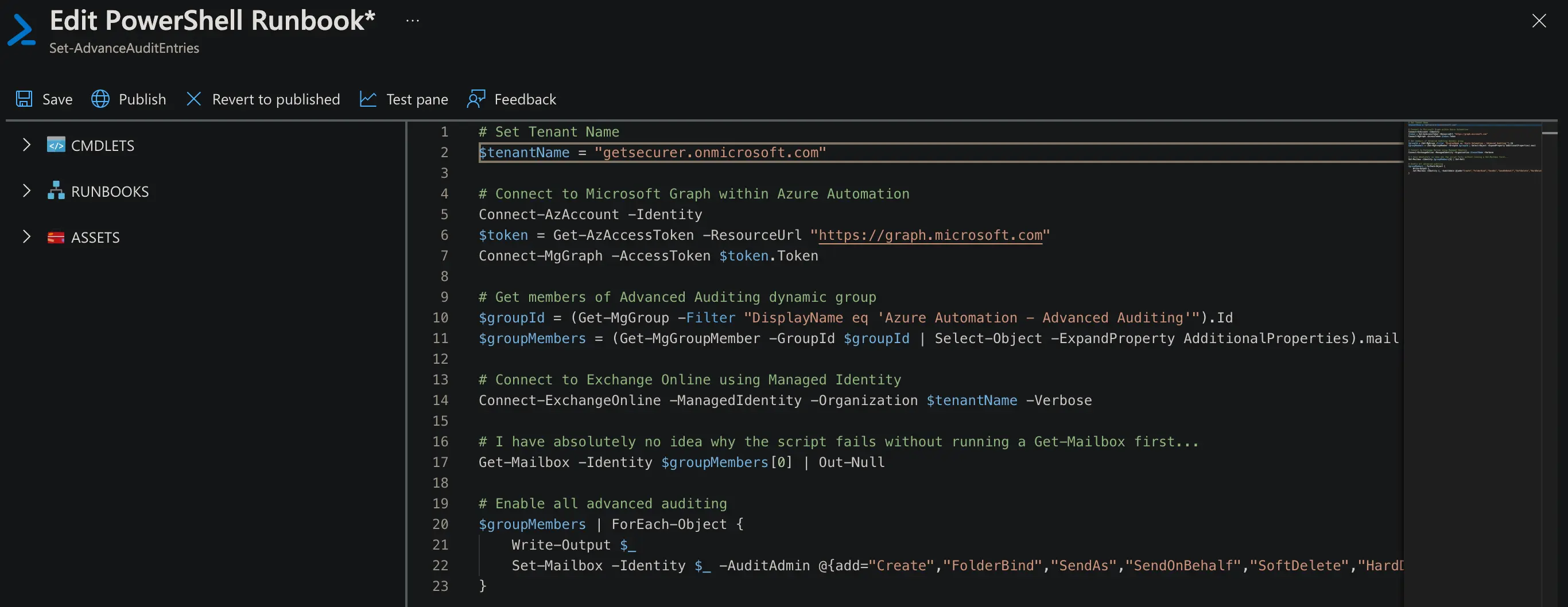The height and width of the screenshot is (607, 1568).
Task: Close the Edit PowerShell Runbook pane
Action: pos(1539,21)
